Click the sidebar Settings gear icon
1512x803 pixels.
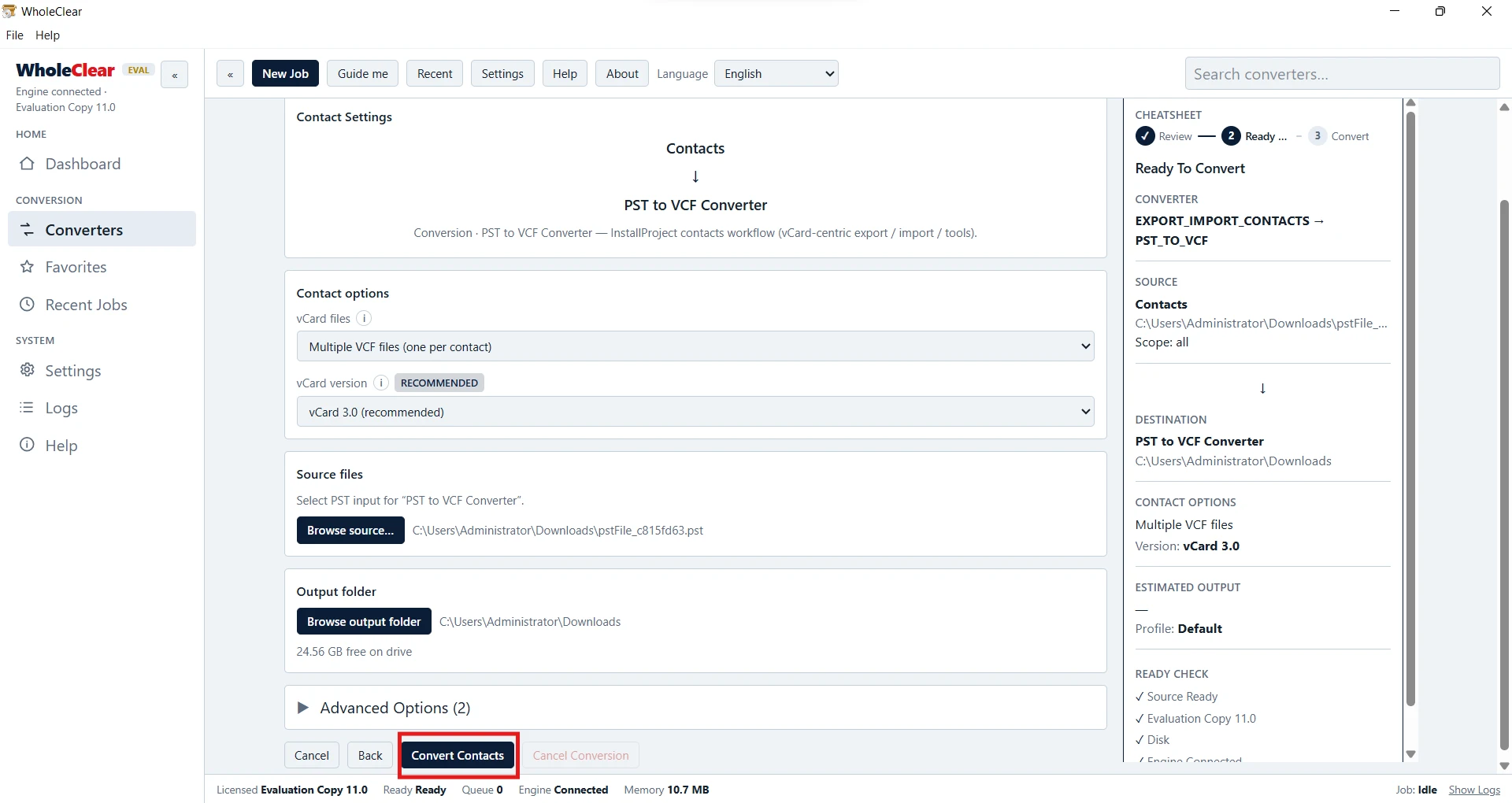tap(27, 370)
